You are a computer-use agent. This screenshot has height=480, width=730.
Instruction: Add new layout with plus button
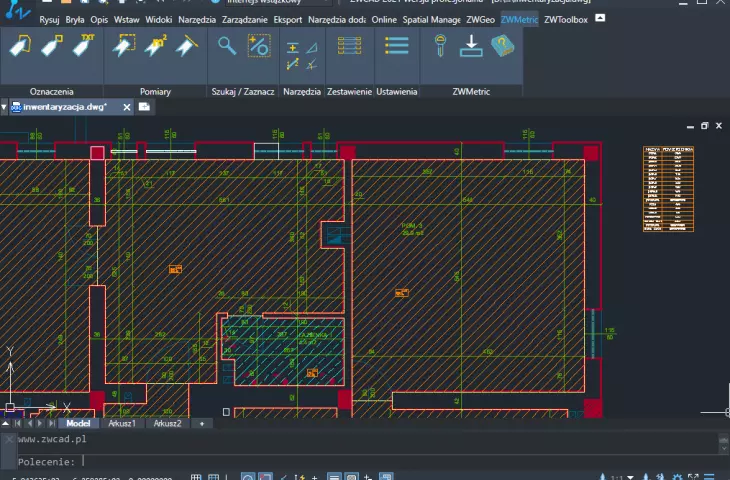202,424
